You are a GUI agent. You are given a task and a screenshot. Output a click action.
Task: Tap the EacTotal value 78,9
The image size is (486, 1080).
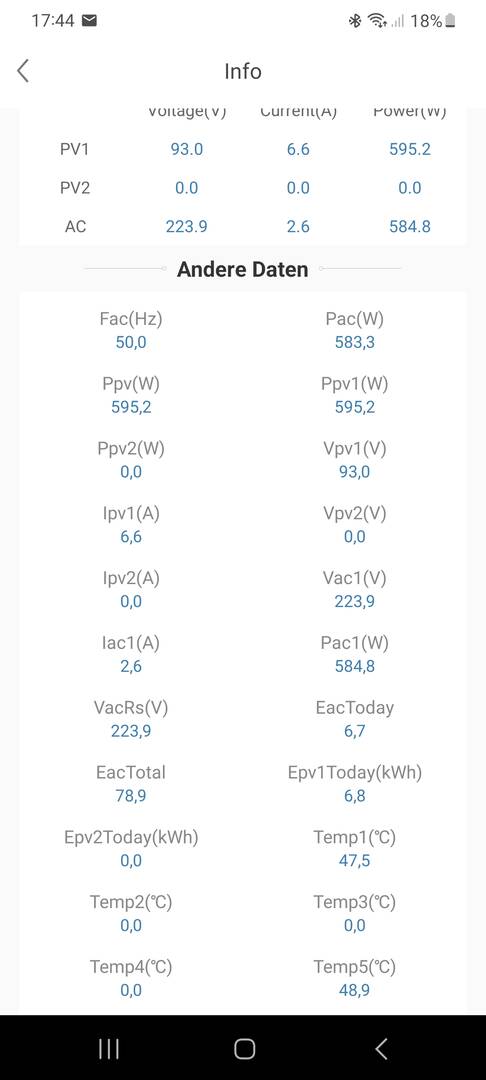pyautogui.click(x=131, y=796)
